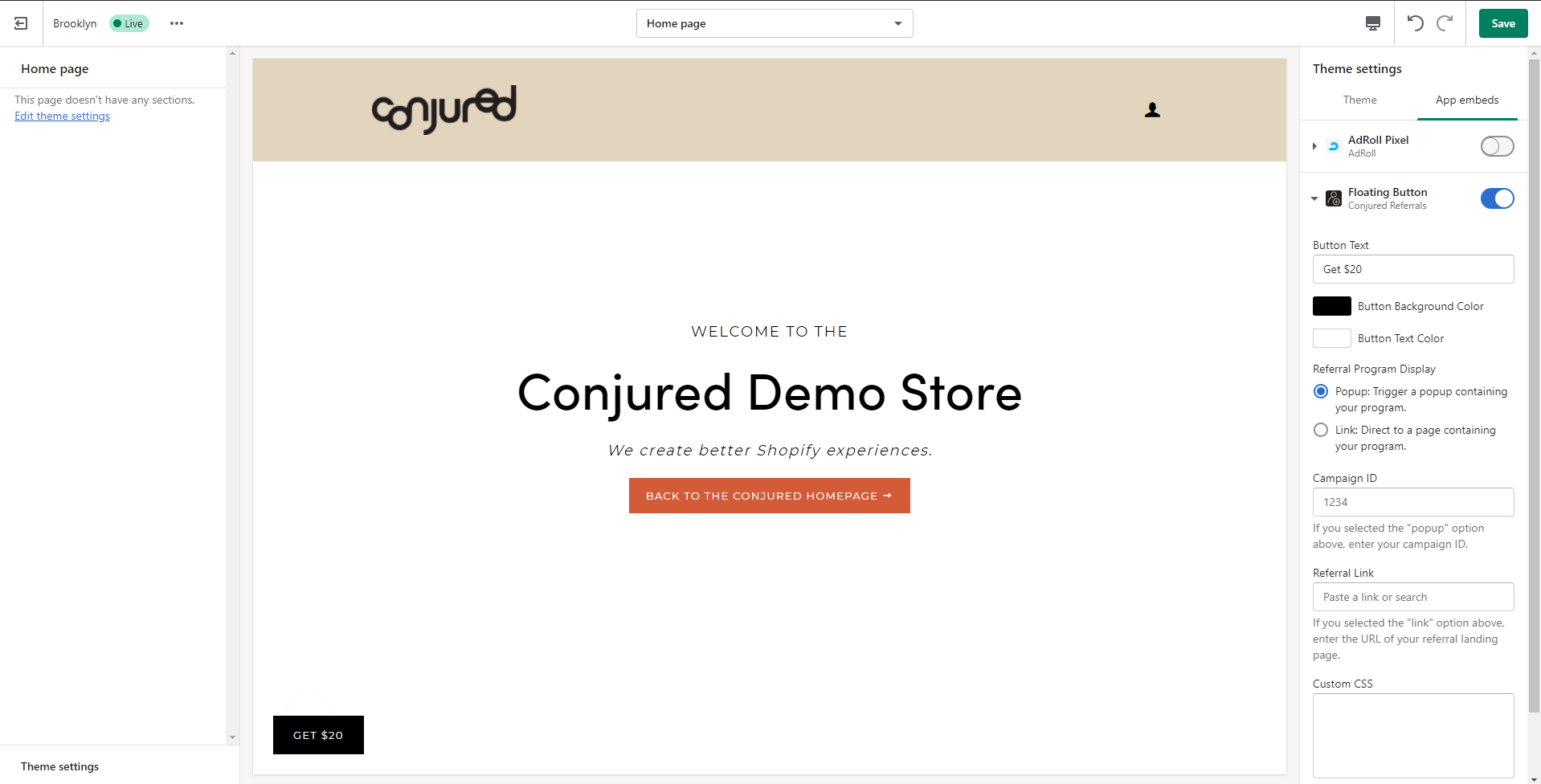
Task: Click the Home page sidebar heading
Action: (x=55, y=69)
